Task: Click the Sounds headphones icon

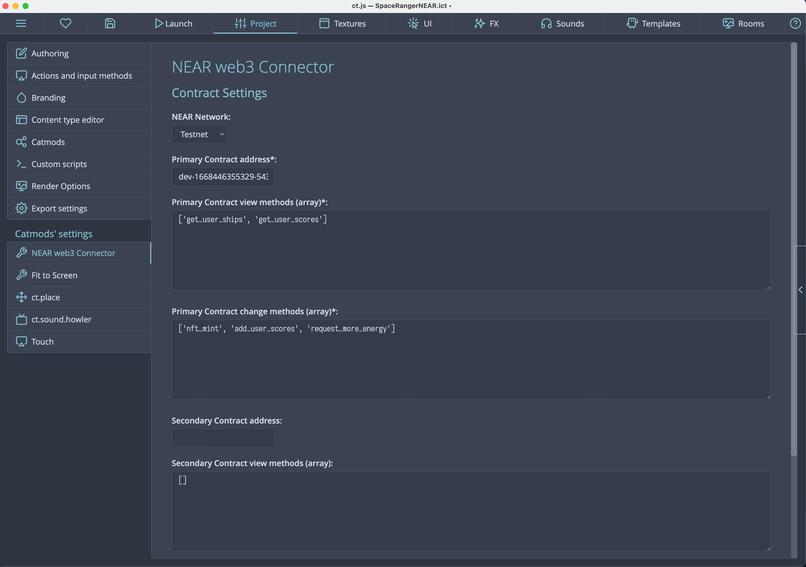Action: click(546, 23)
